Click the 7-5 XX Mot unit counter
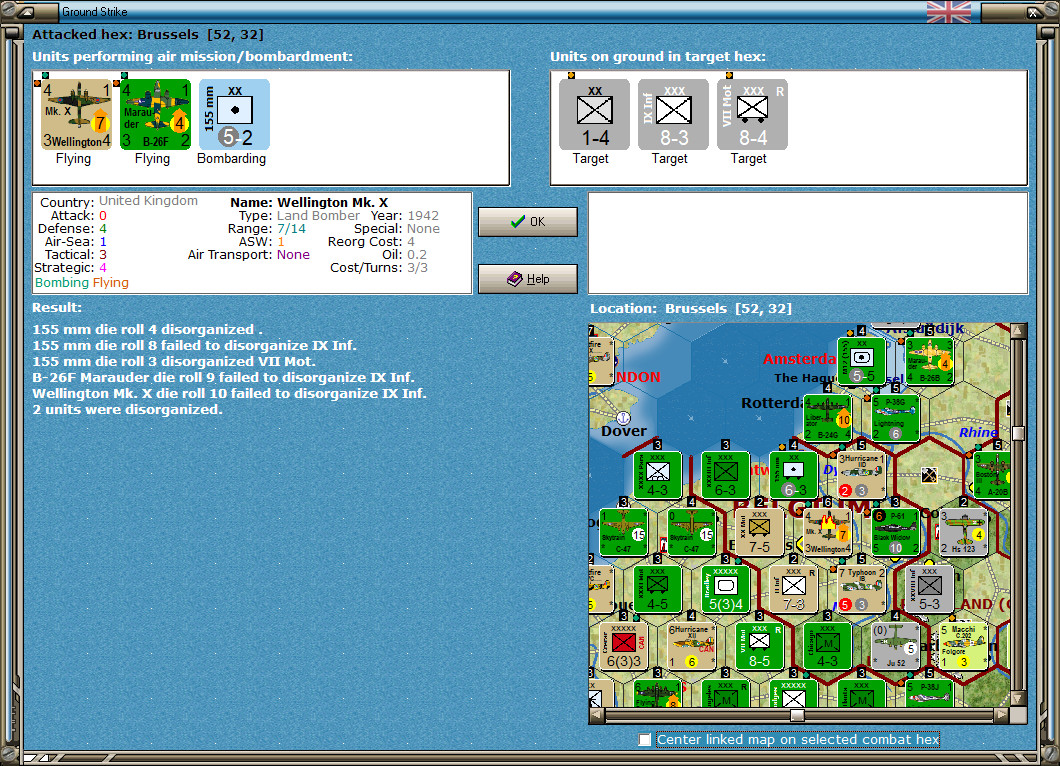The width and height of the screenshot is (1060, 766). point(759,532)
